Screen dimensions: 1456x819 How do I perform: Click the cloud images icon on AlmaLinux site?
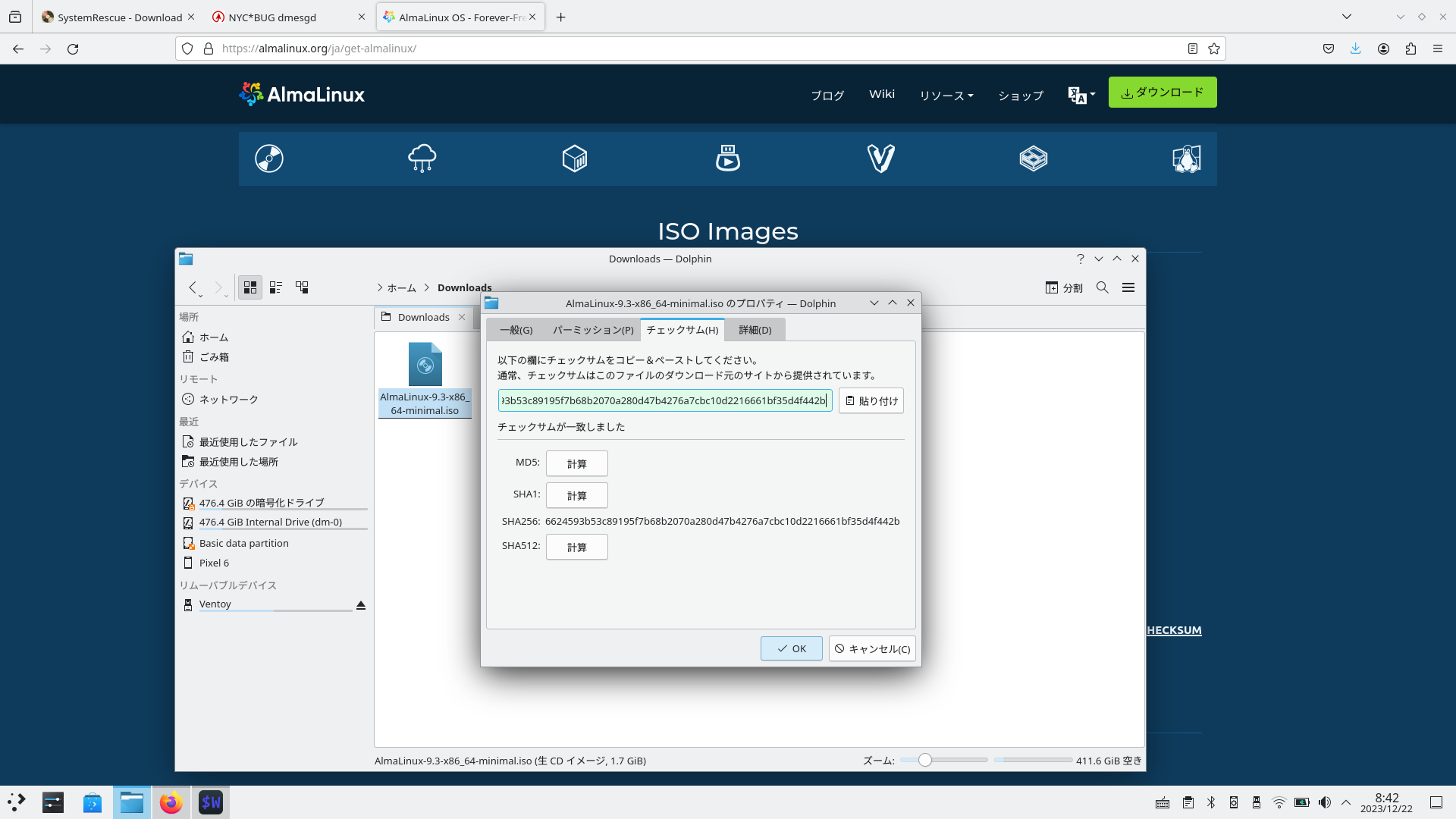pyautogui.click(x=422, y=158)
